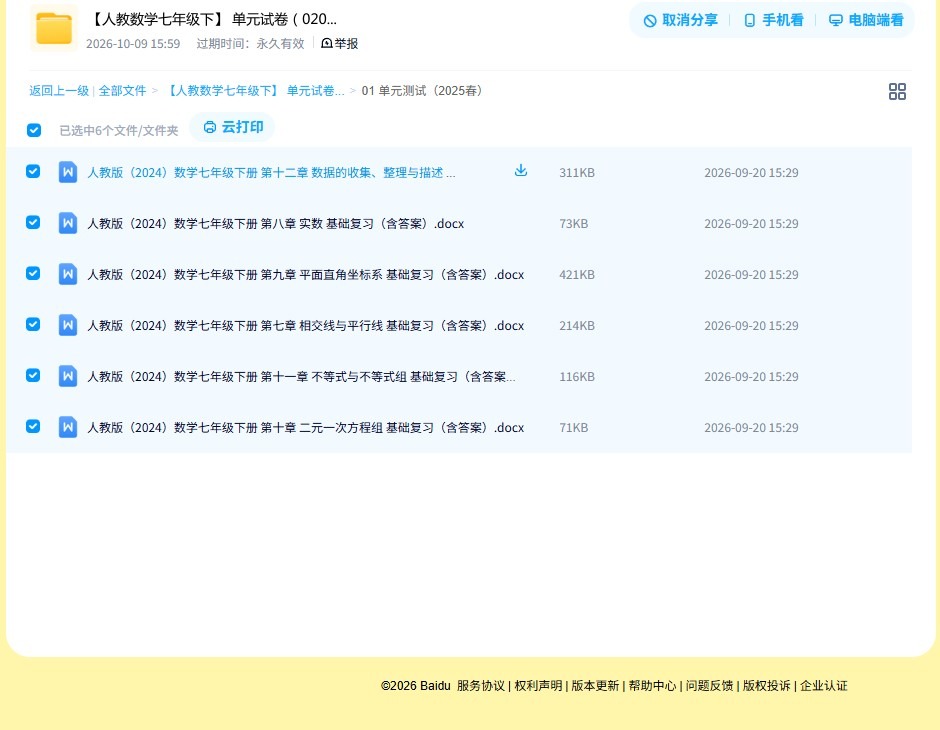
Task: Uncheck the 第十章 二元一次方程组 file checkbox
Action: 33,426
